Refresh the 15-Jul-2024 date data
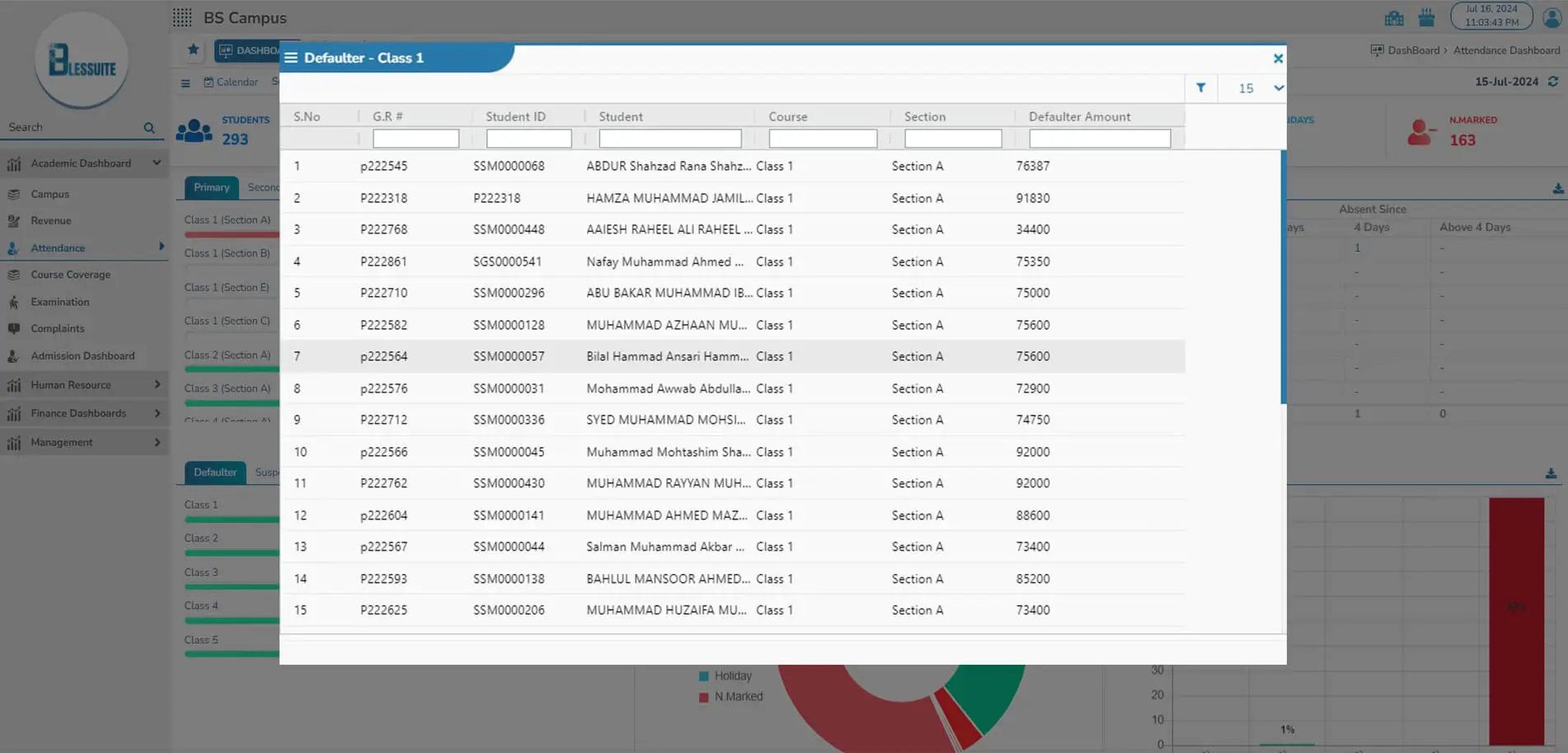 click(x=1553, y=82)
